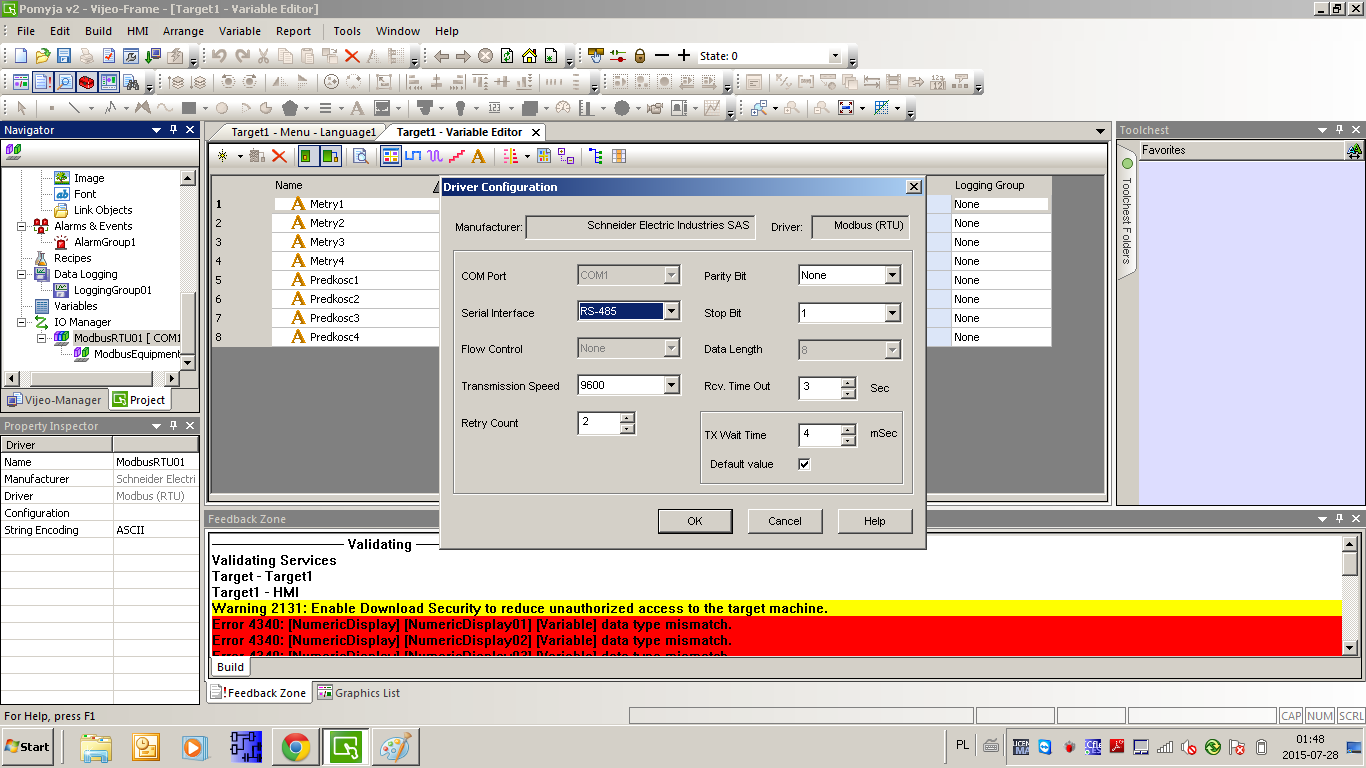
Task: Open the Transmission Speed dropdown
Action: [672, 385]
